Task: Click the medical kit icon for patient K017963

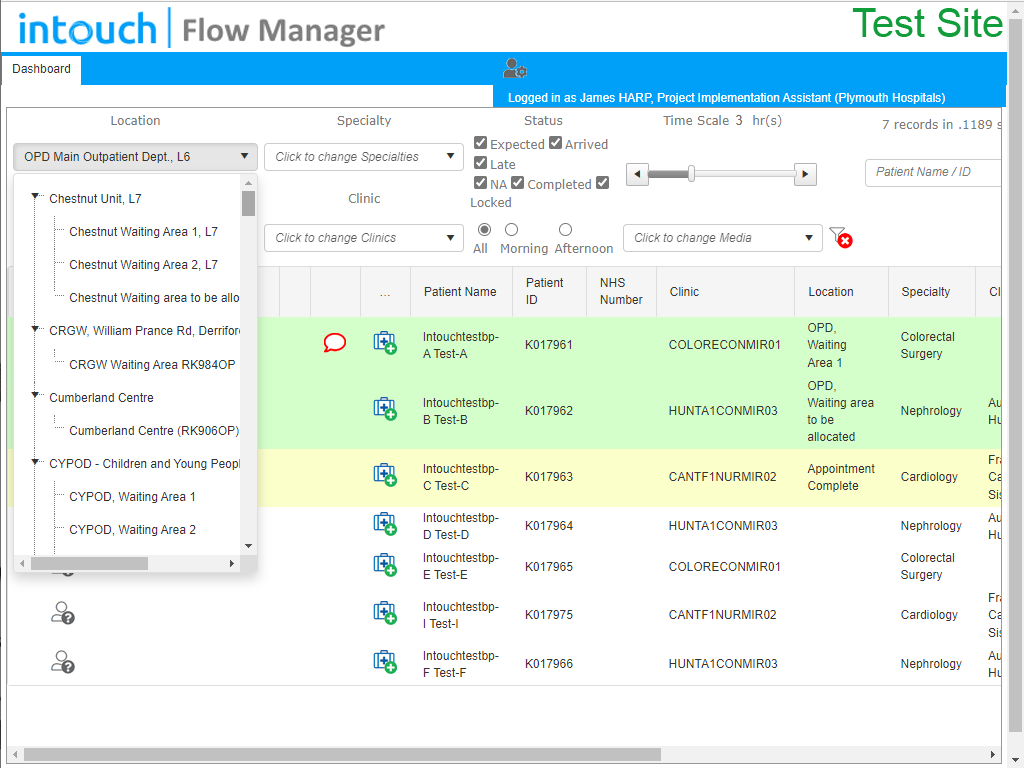Action: tap(385, 475)
